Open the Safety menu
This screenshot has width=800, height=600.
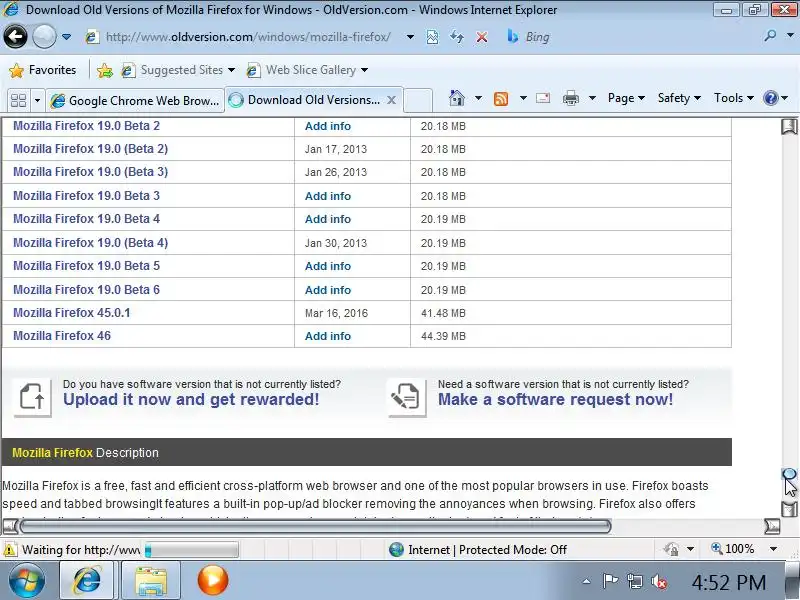pos(679,97)
